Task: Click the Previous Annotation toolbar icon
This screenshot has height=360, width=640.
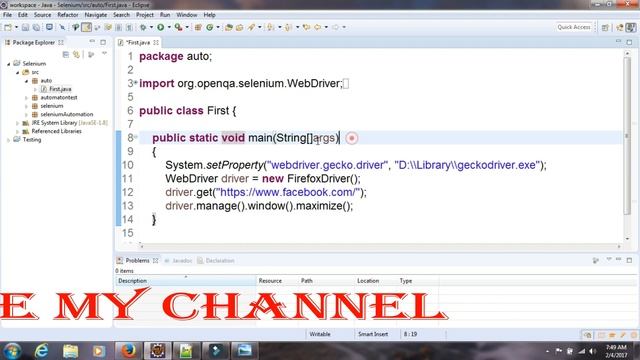Action: point(288,27)
